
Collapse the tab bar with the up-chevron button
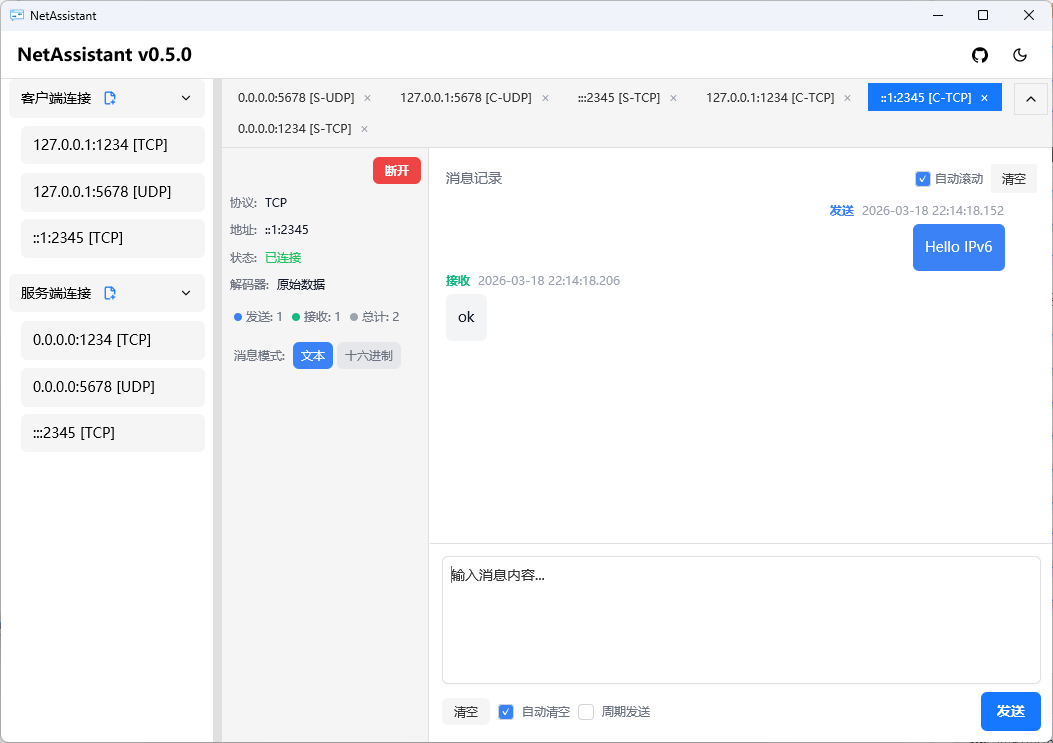[x=1030, y=98]
